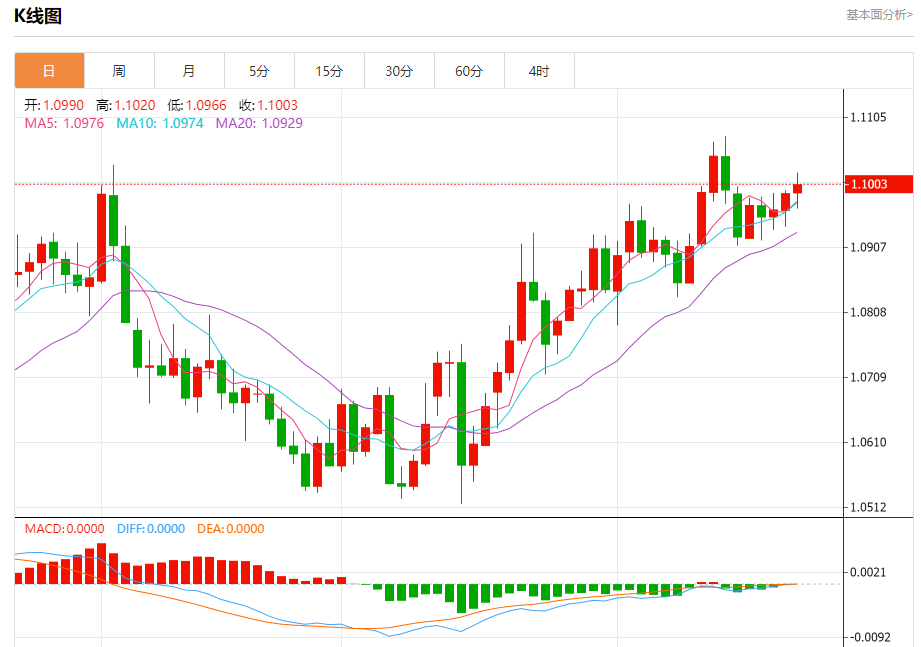Click the 收:1.1003 close price value
This screenshot has width=921, height=647.
(268, 105)
